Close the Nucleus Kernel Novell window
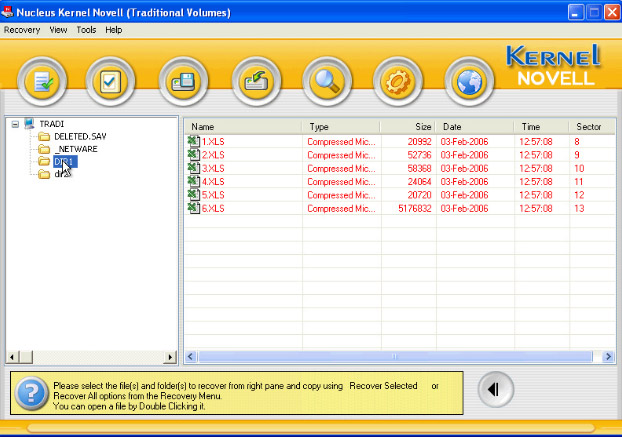Image resolution: width=622 pixels, height=437 pixels. pyautogui.click(x=612, y=12)
